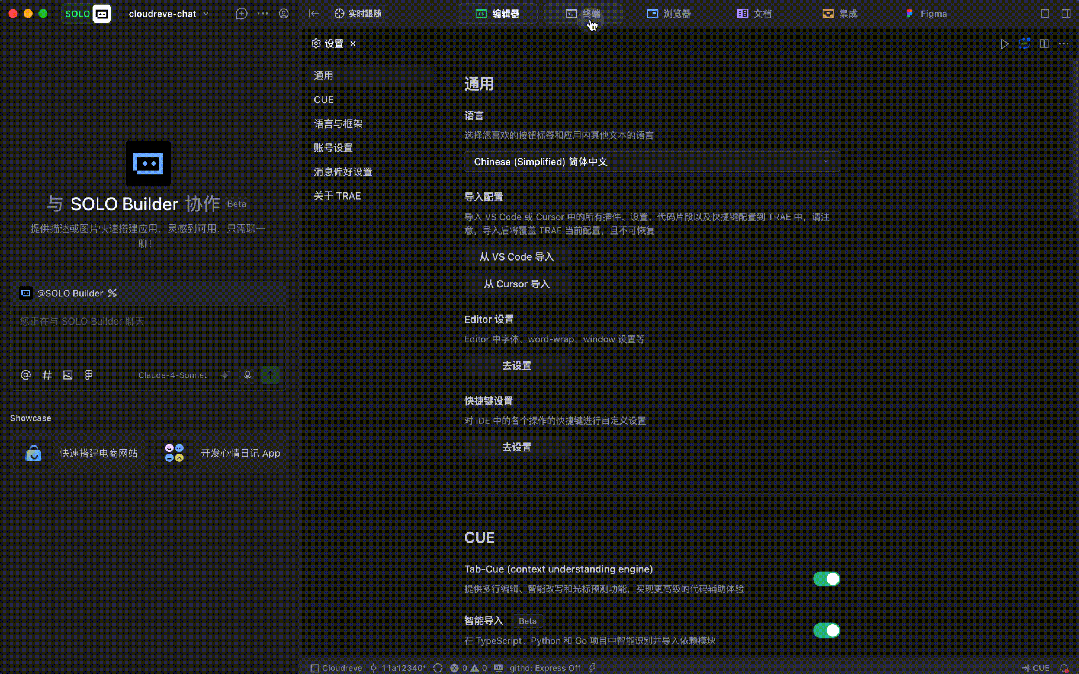This screenshot has width=1079, height=674.
Task: Toggle the 智能导入 switch
Action: [826, 630]
